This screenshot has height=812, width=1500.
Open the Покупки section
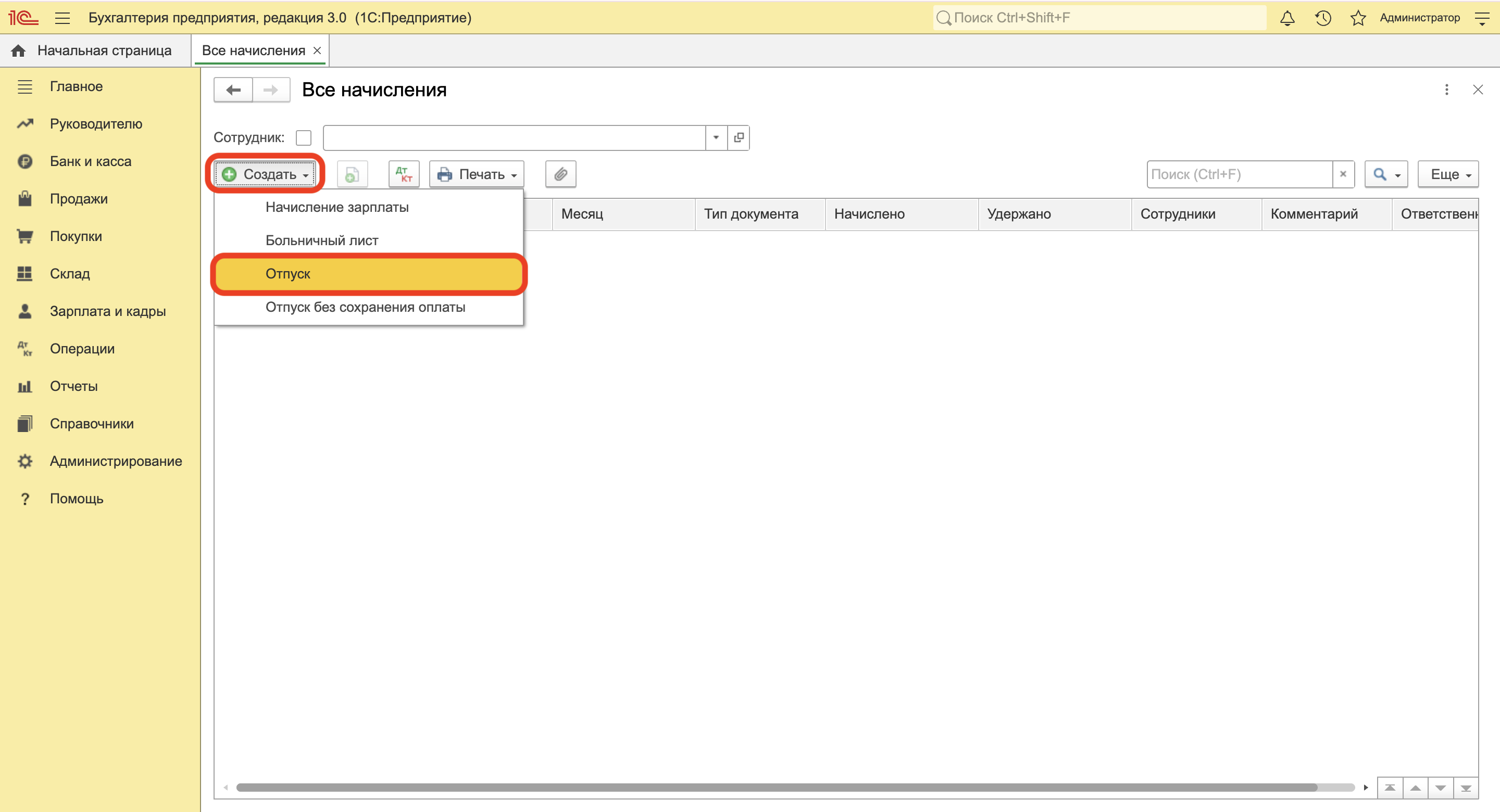pos(100,236)
